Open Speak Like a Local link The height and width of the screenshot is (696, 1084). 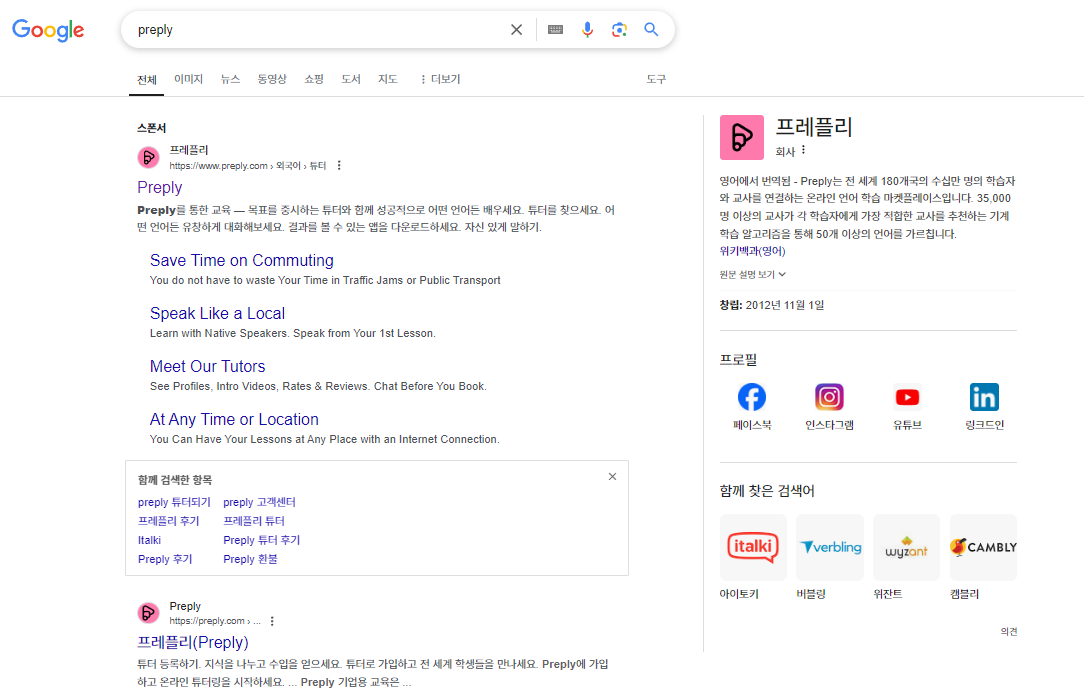[217, 313]
